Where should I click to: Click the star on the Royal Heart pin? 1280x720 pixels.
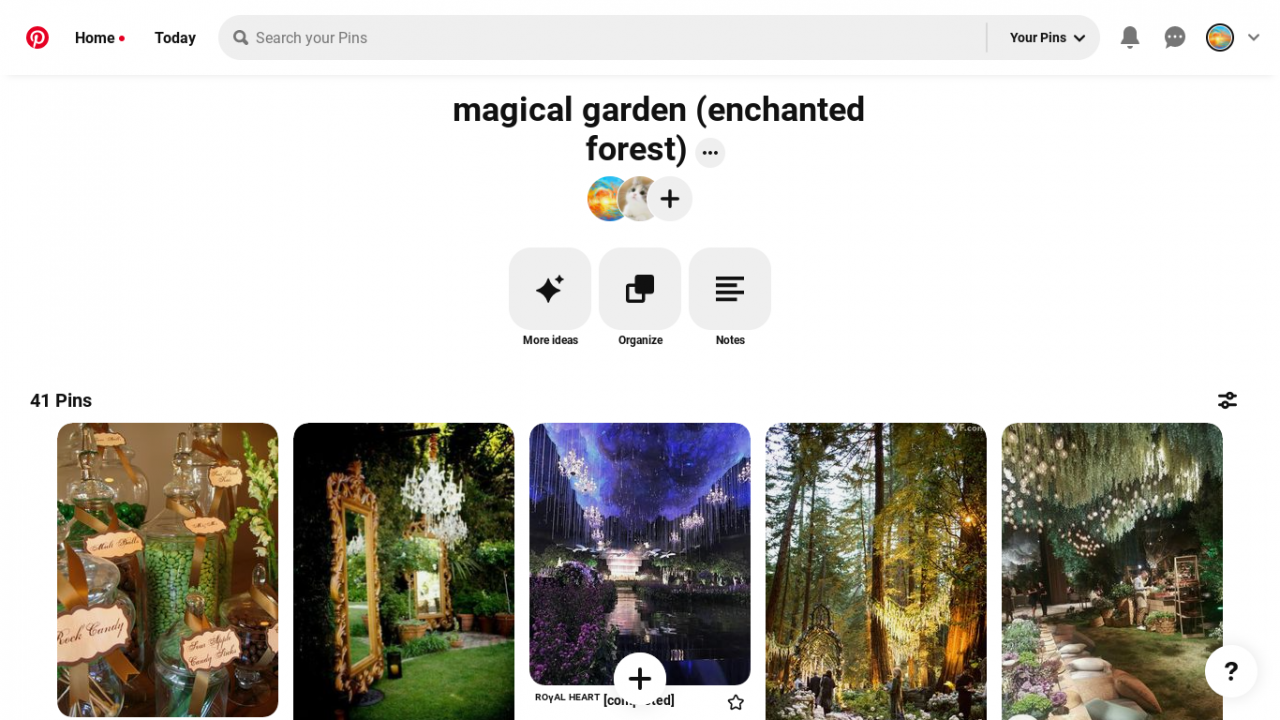tap(736, 702)
